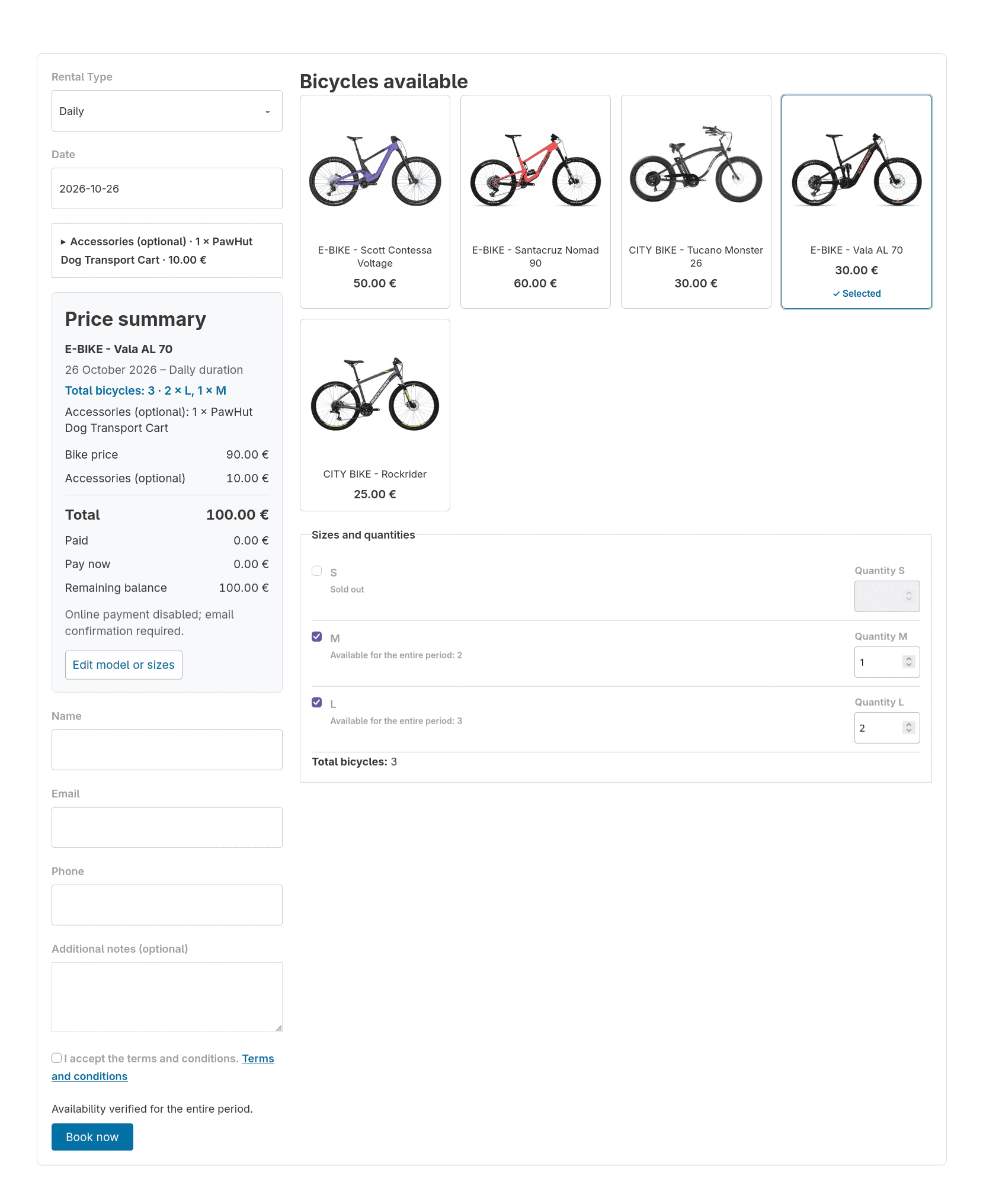
Task: Click the Selected checkmark label on Vala card
Action: pos(856,294)
